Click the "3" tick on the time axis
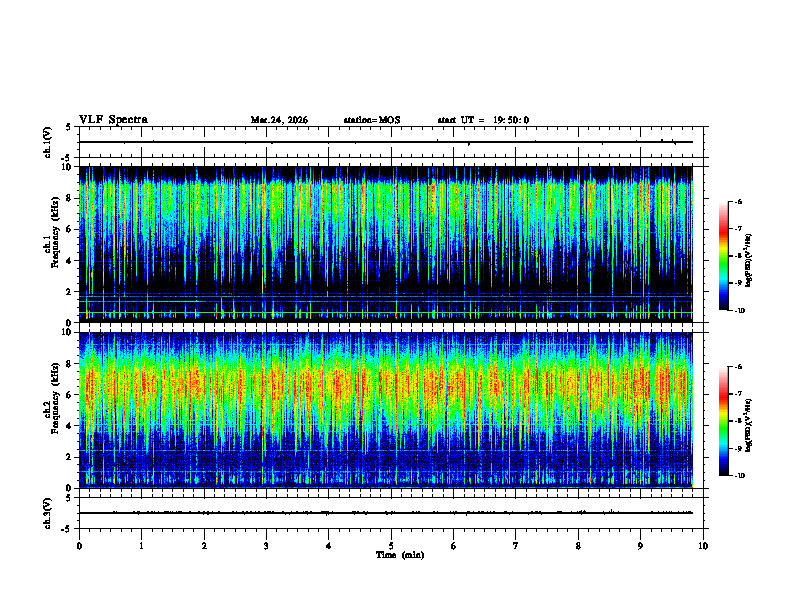 [x=266, y=546]
